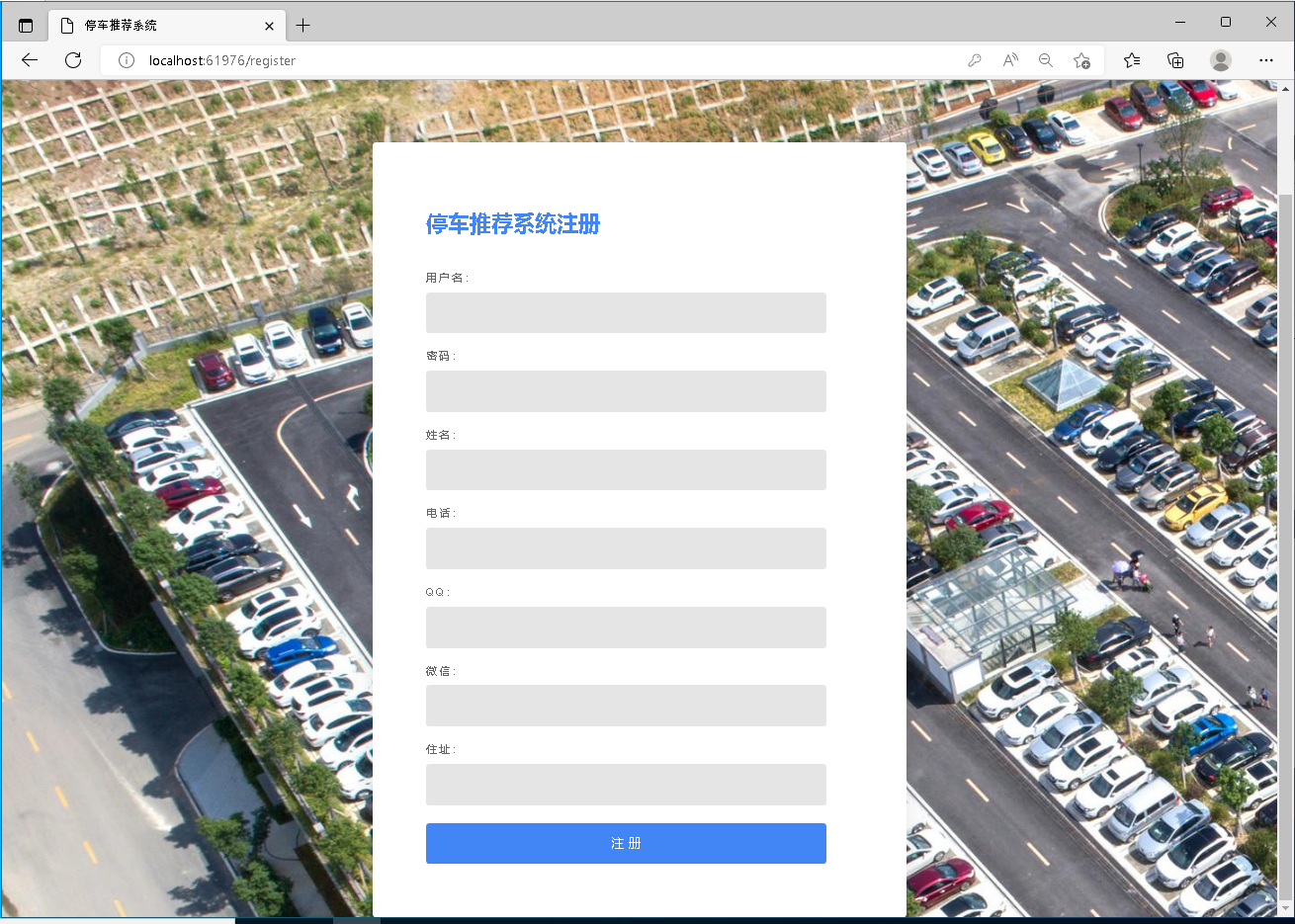Image resolution: width=1295 pixels, height=924 pixels.
Task: Focus the QQ input field
Action: point(626,628)
